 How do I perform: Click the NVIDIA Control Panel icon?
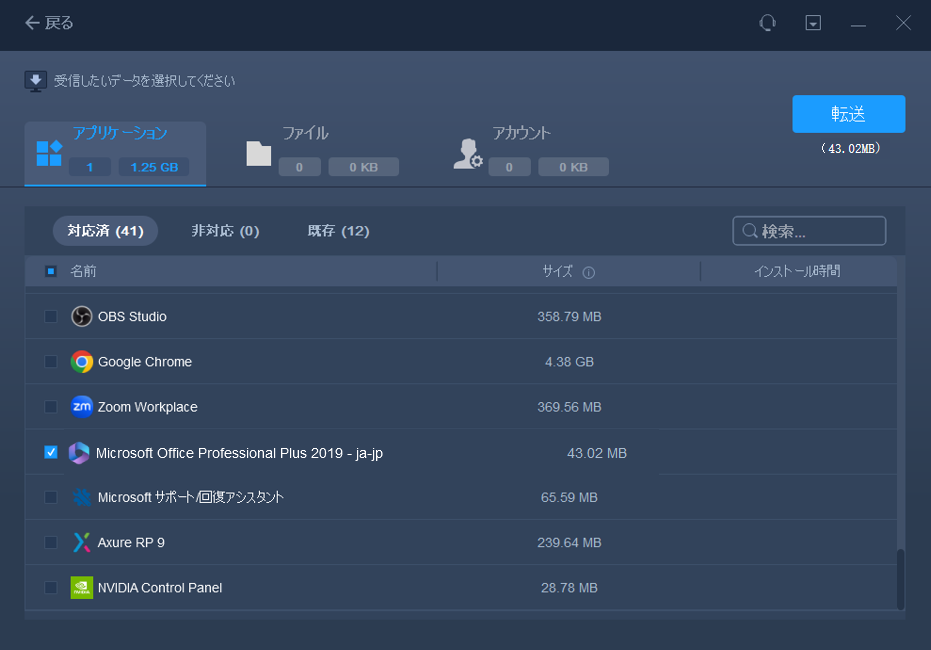[x=81, y=588]
